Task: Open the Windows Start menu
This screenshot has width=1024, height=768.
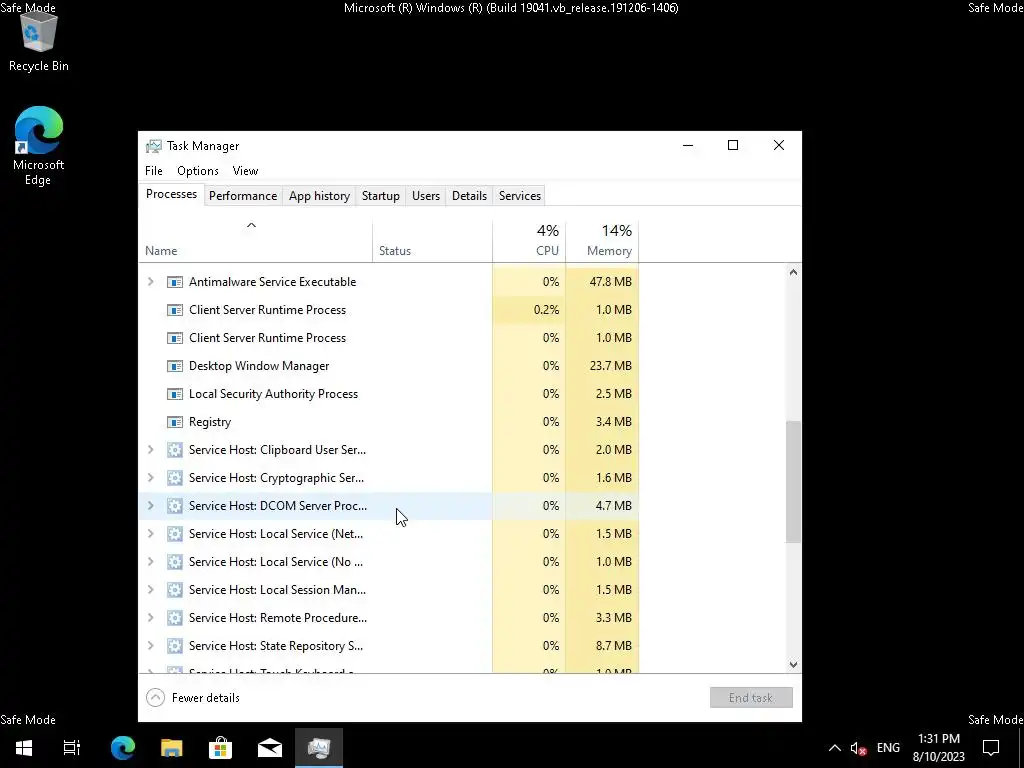Action: point(24,748)
